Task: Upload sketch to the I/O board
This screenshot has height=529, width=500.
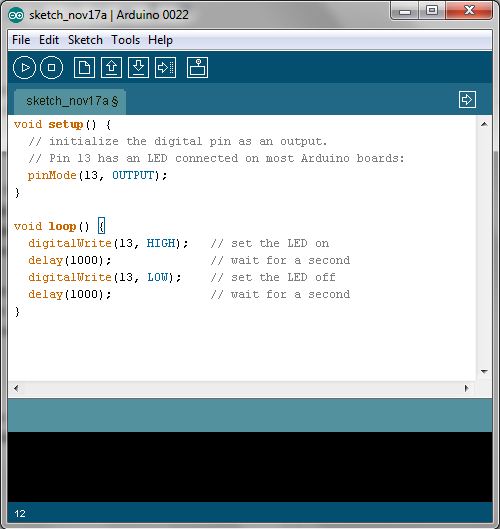Action: point(165,68)
